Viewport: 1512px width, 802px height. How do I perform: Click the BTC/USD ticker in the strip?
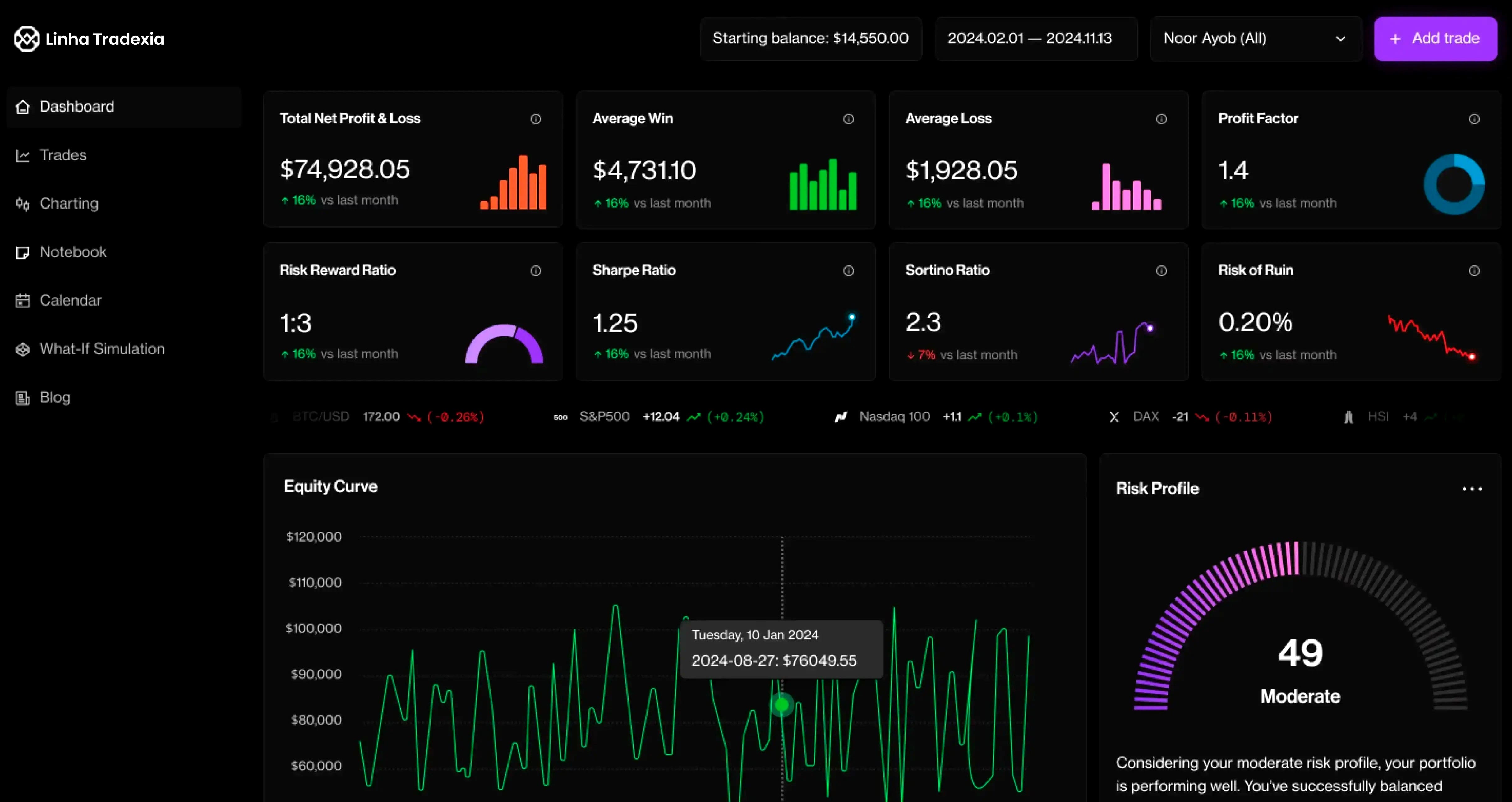[320, 416]
